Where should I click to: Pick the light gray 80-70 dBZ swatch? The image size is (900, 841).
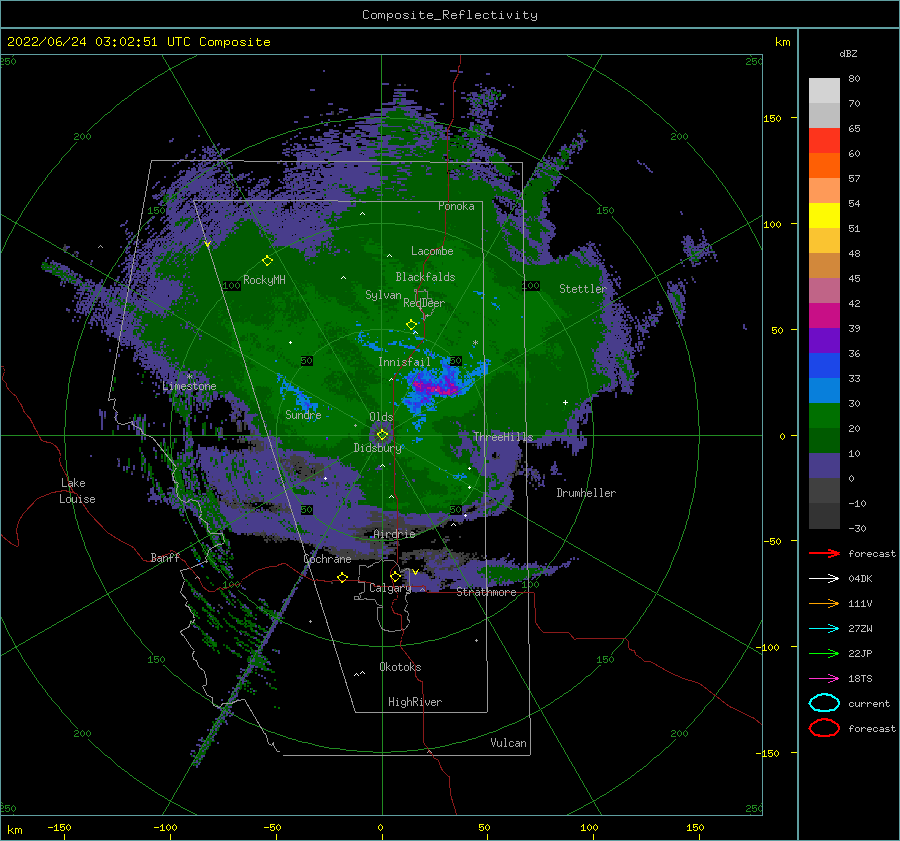(x=824, y=91)
